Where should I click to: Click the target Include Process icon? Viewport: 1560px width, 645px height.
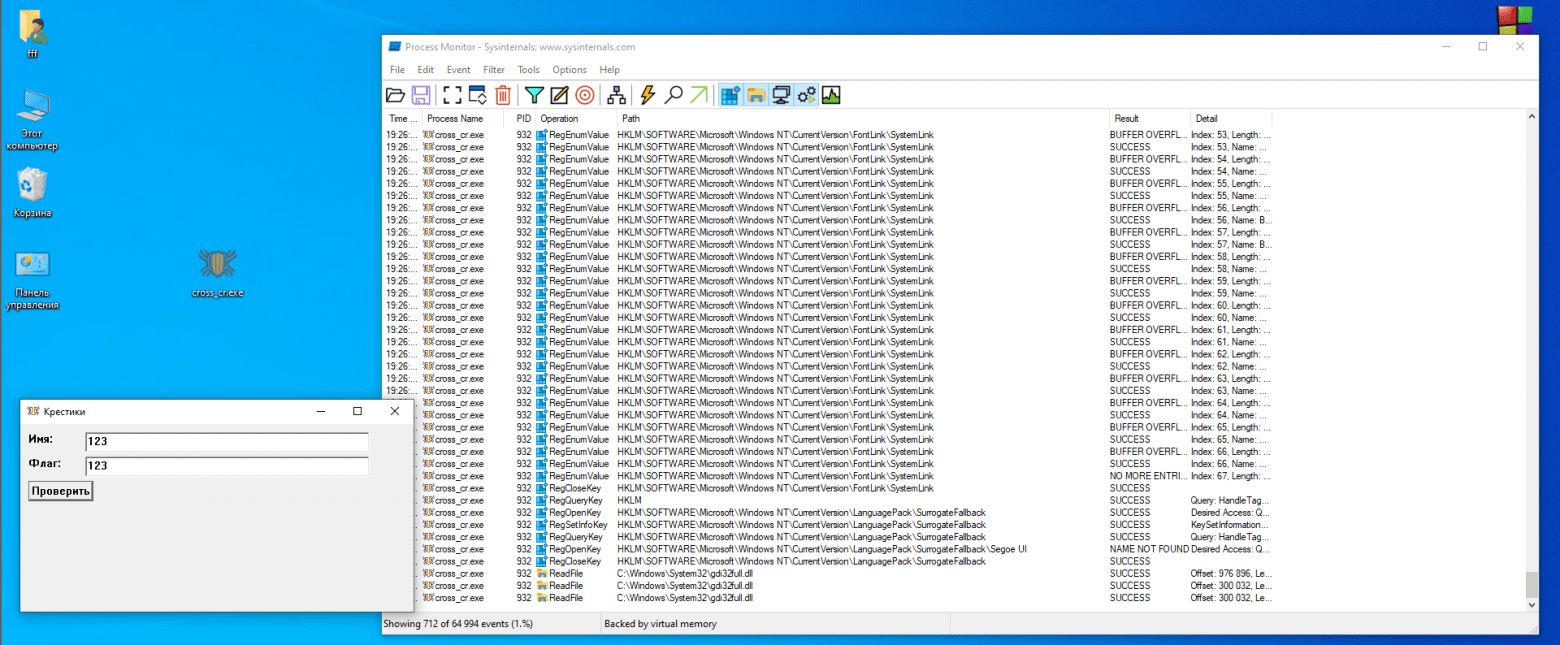pyautogui.click(x=585, y=95)
